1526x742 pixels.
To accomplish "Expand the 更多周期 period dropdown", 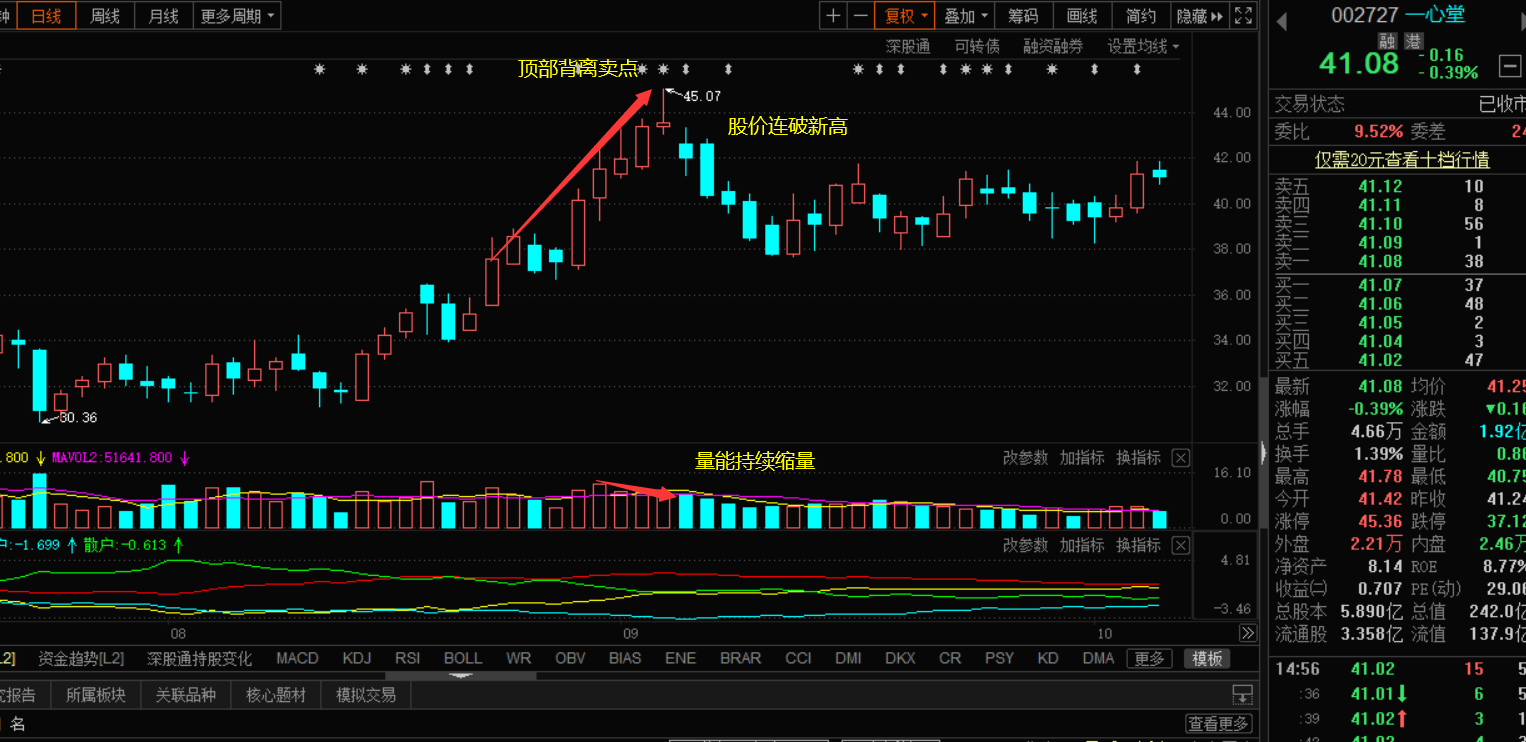I will pos(238,16).
